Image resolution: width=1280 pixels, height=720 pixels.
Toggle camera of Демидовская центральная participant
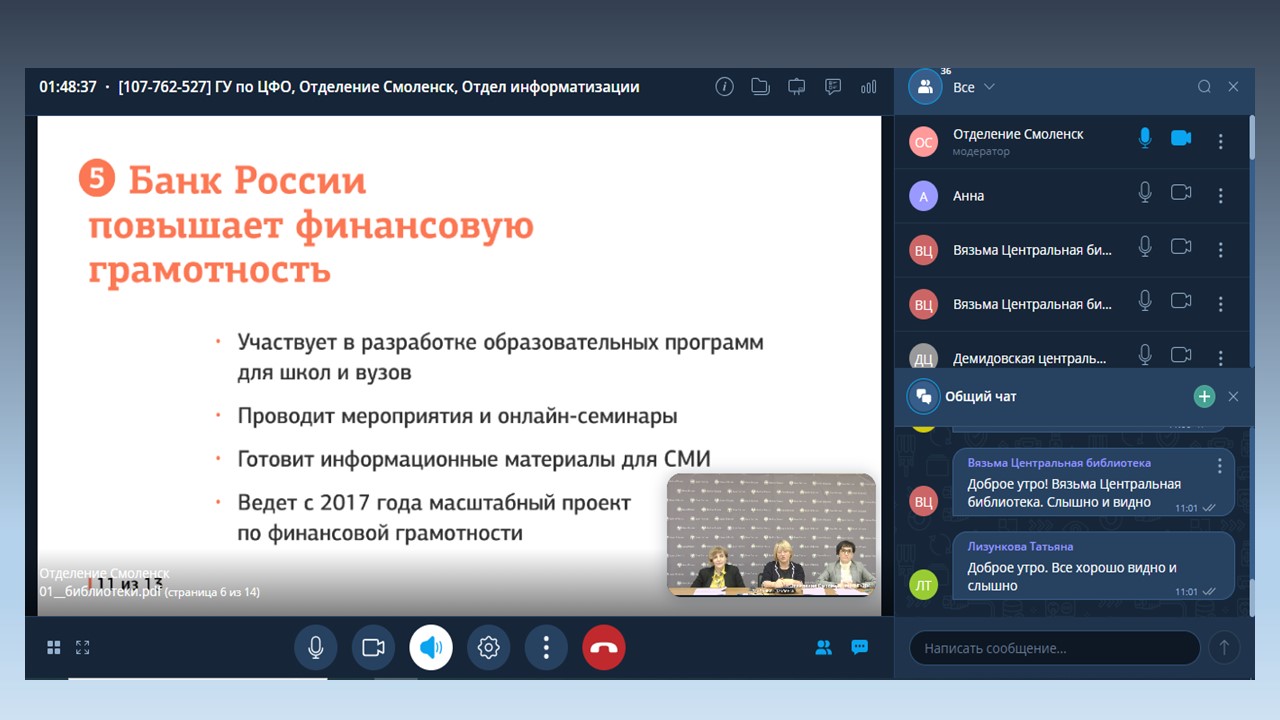tap(1181, 354)
